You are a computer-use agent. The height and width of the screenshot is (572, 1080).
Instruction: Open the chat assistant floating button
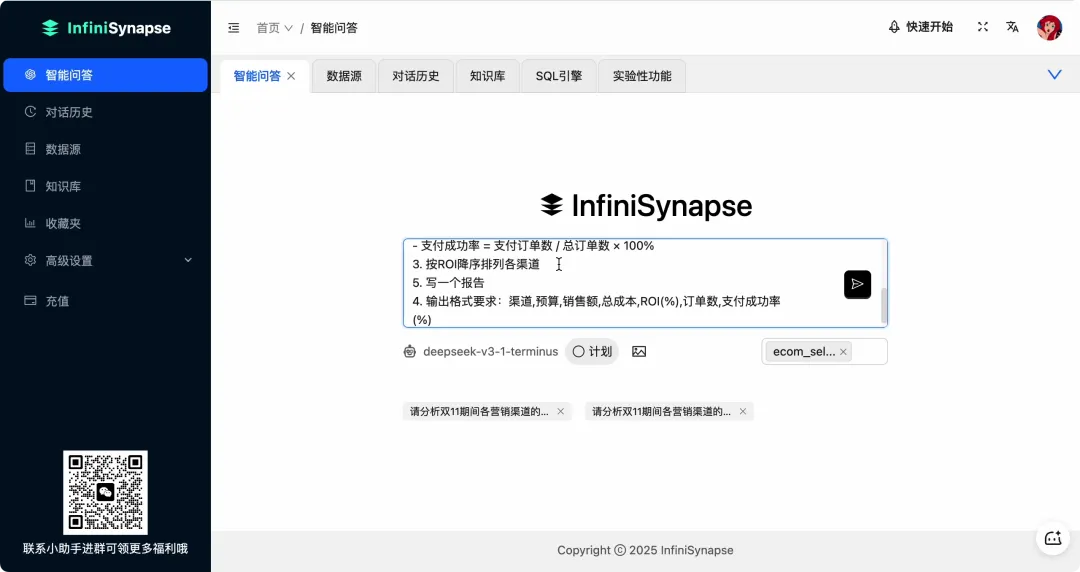click(x=1052, y=538)
